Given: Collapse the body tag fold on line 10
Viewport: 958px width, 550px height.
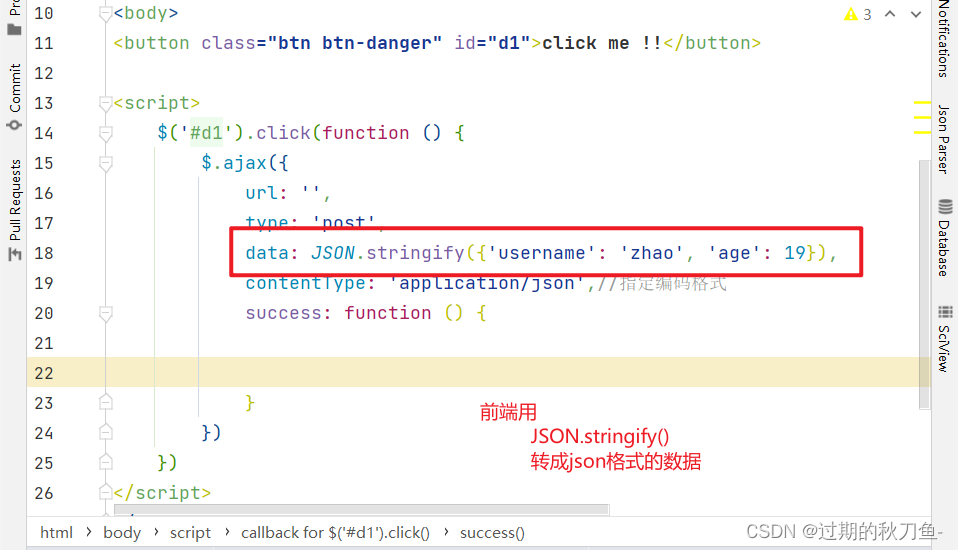Looking at the screenshot, I should point(105,13).
